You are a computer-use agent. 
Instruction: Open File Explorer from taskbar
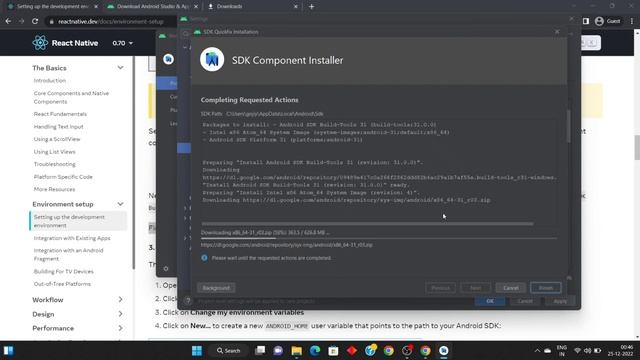click(297, 351)
